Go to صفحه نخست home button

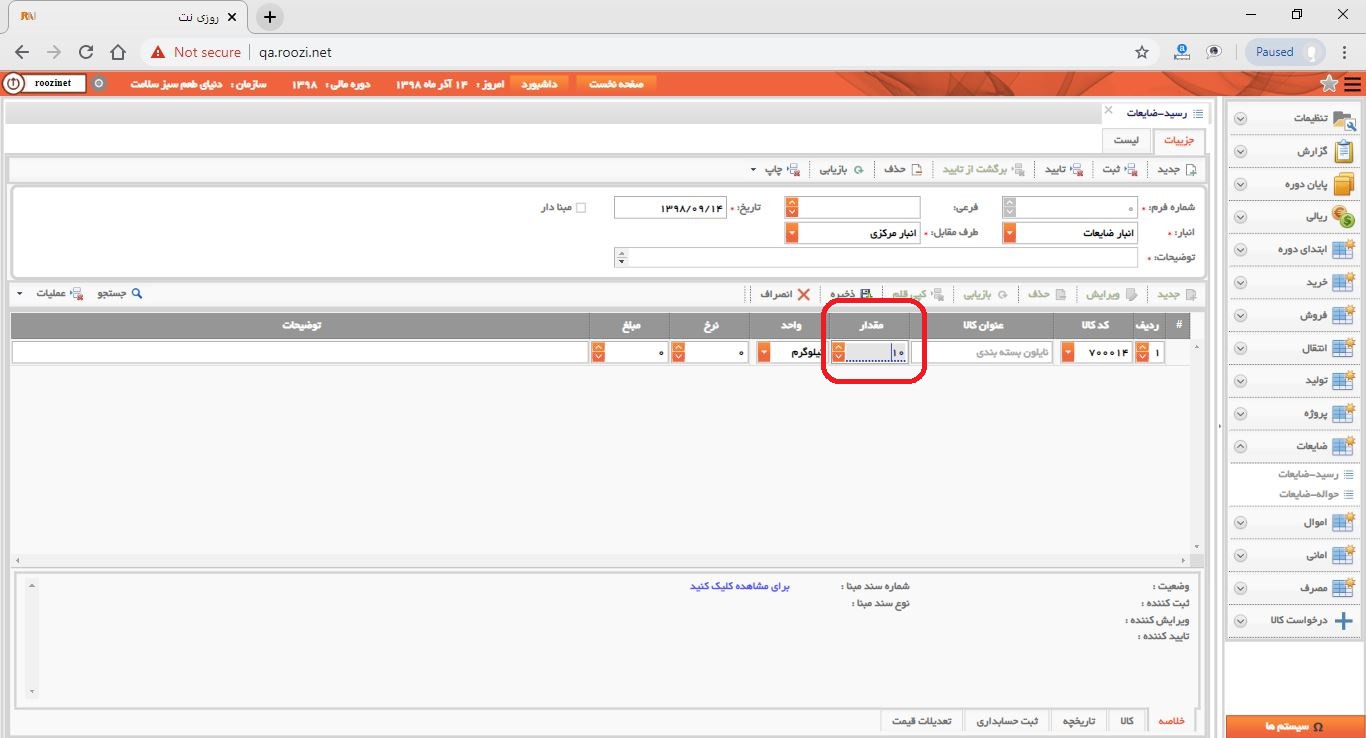(x=616, y=84)
